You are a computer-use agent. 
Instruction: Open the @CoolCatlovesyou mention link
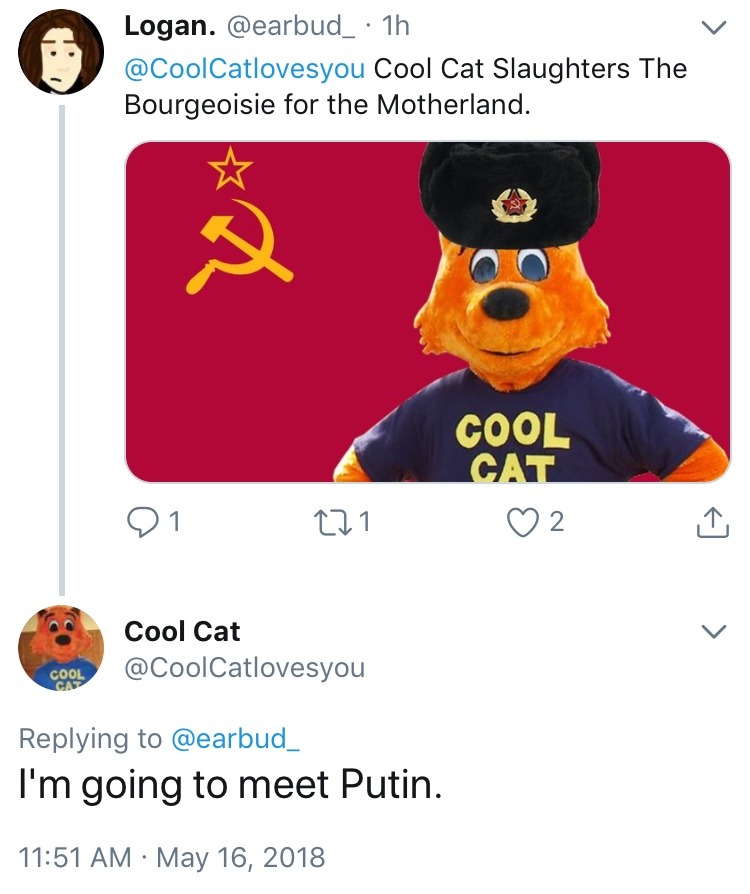coord(244,69)
